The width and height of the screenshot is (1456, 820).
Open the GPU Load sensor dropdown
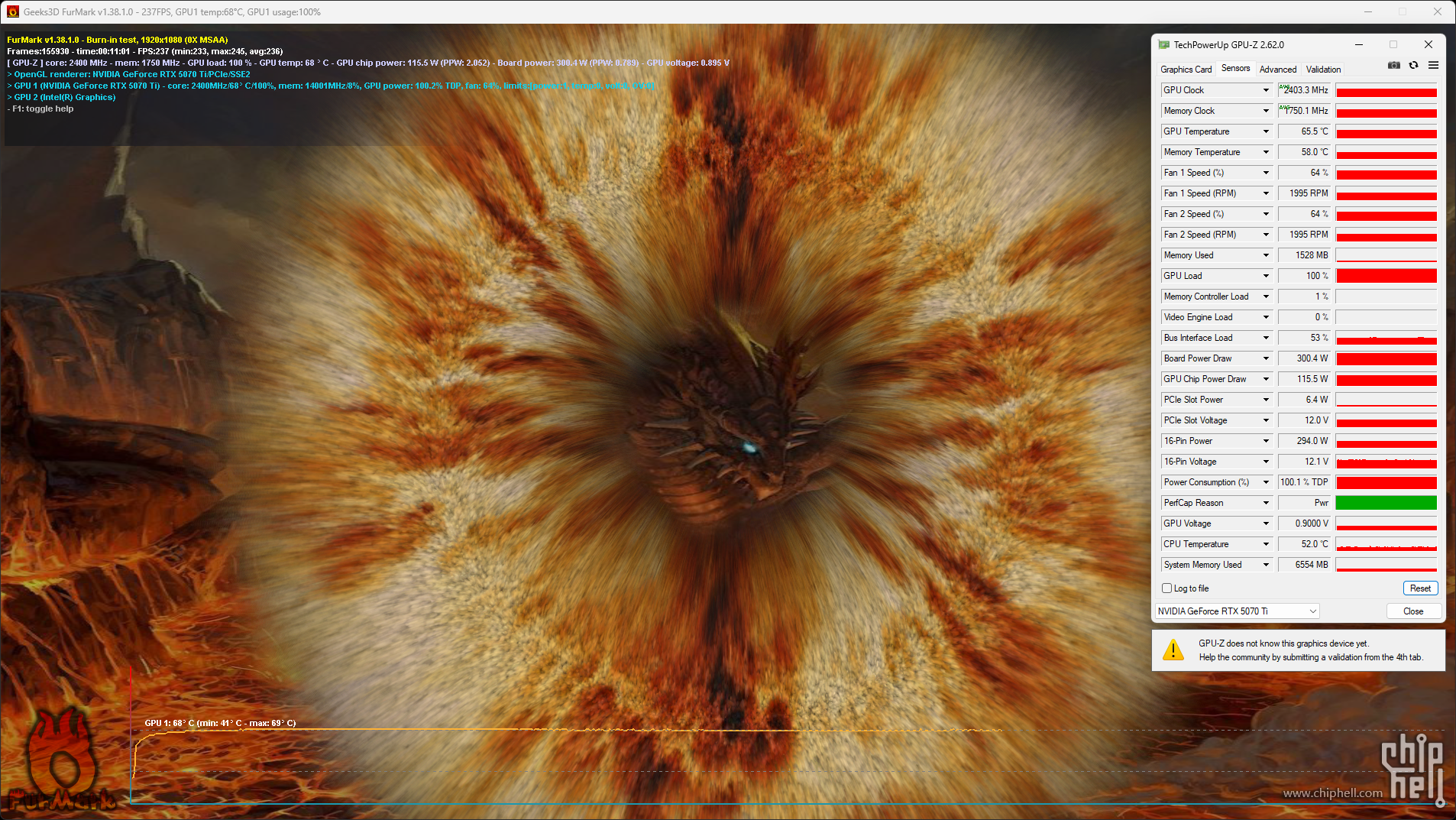click(1266, 276)
